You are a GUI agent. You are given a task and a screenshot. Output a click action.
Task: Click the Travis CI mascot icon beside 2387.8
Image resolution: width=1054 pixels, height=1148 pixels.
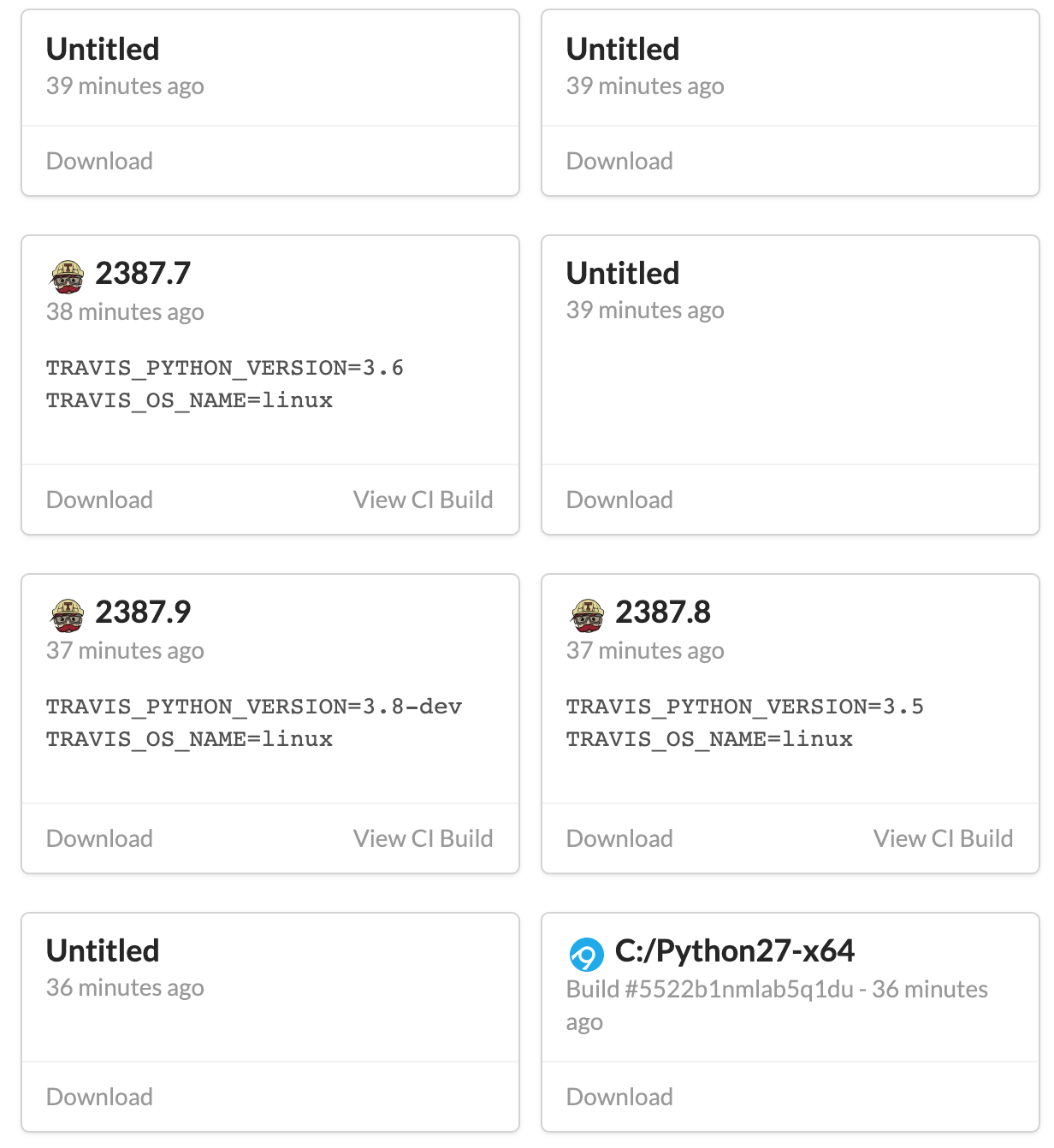(x=588, y=615)
